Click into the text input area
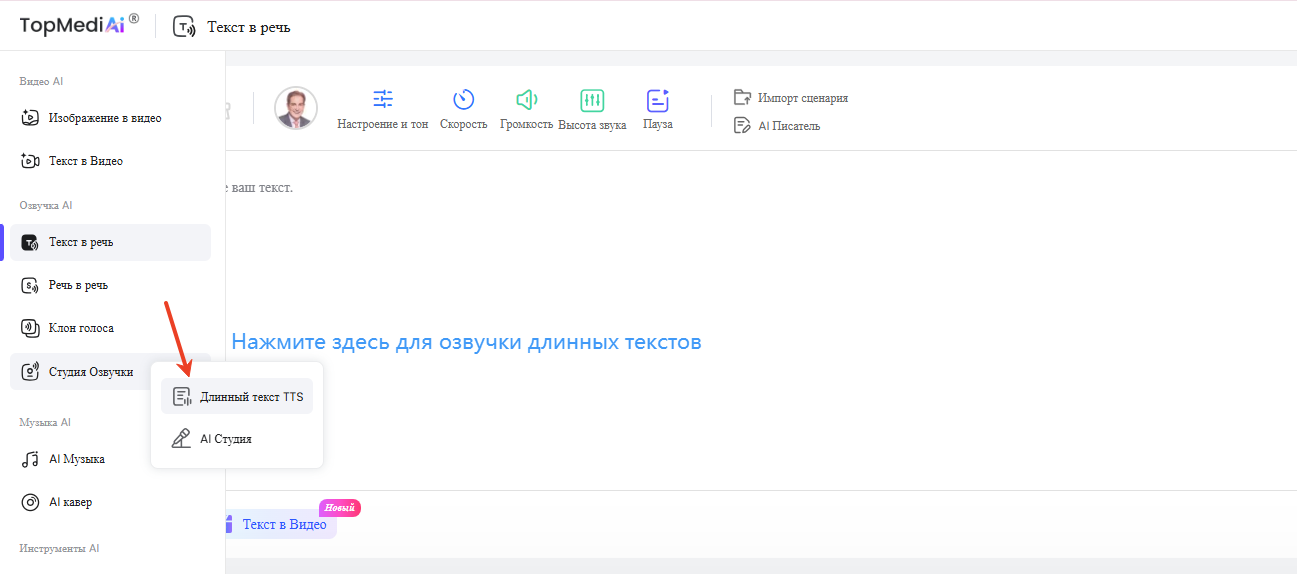 (760, 320)
